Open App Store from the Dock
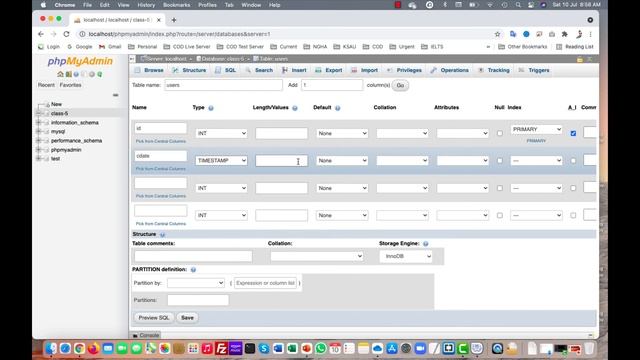The height and width of the screenshot is (360, 640). point(392,349)
